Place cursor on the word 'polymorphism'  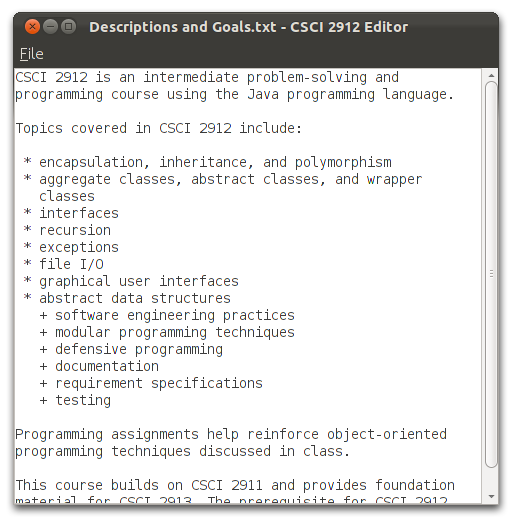(x=343, y=162)
